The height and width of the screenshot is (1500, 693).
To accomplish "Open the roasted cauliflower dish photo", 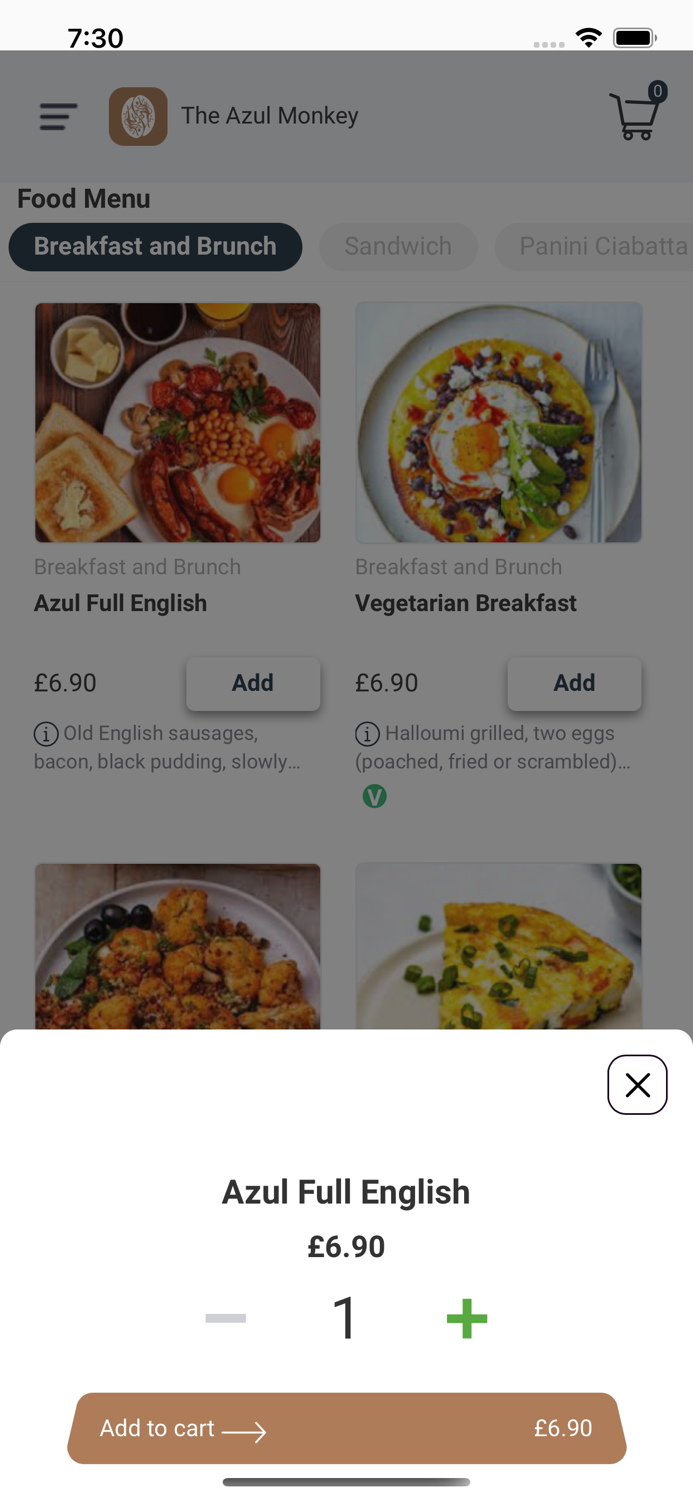I will click(x=178, y=947).
